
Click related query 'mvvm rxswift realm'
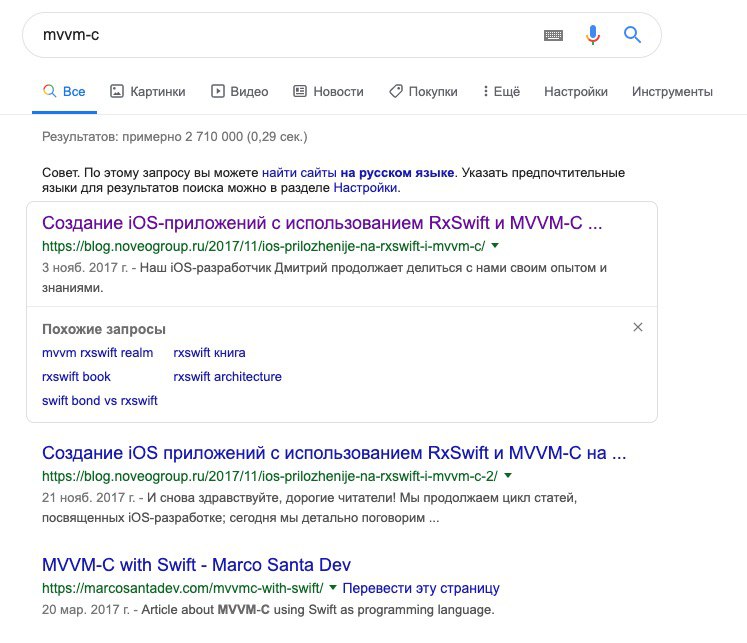[x=98, y=353]
